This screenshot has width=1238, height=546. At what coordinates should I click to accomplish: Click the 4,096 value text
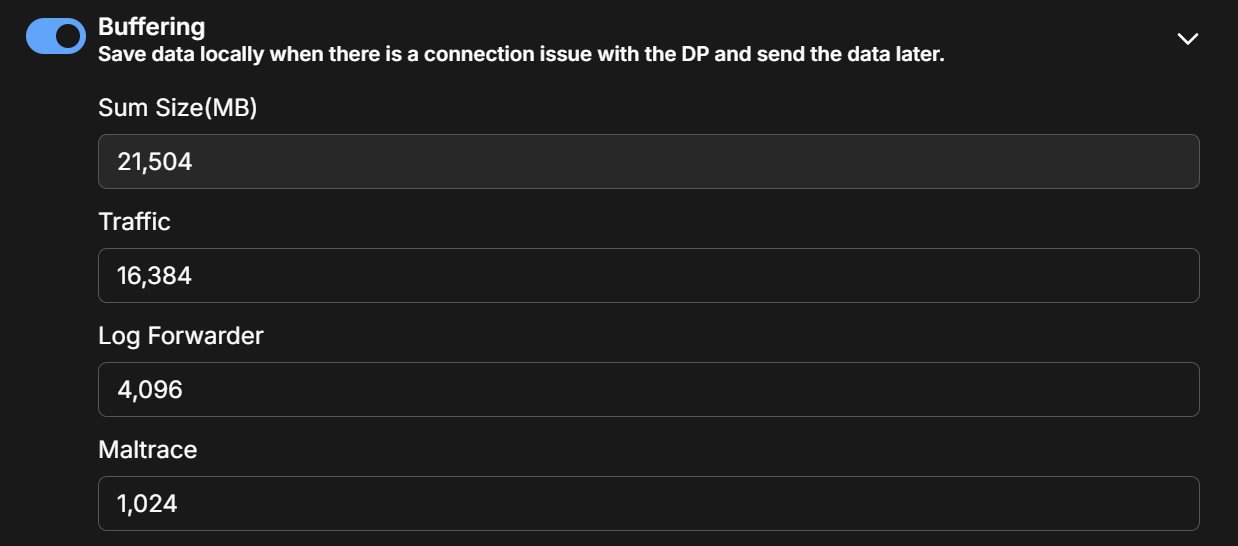[150, 389]
